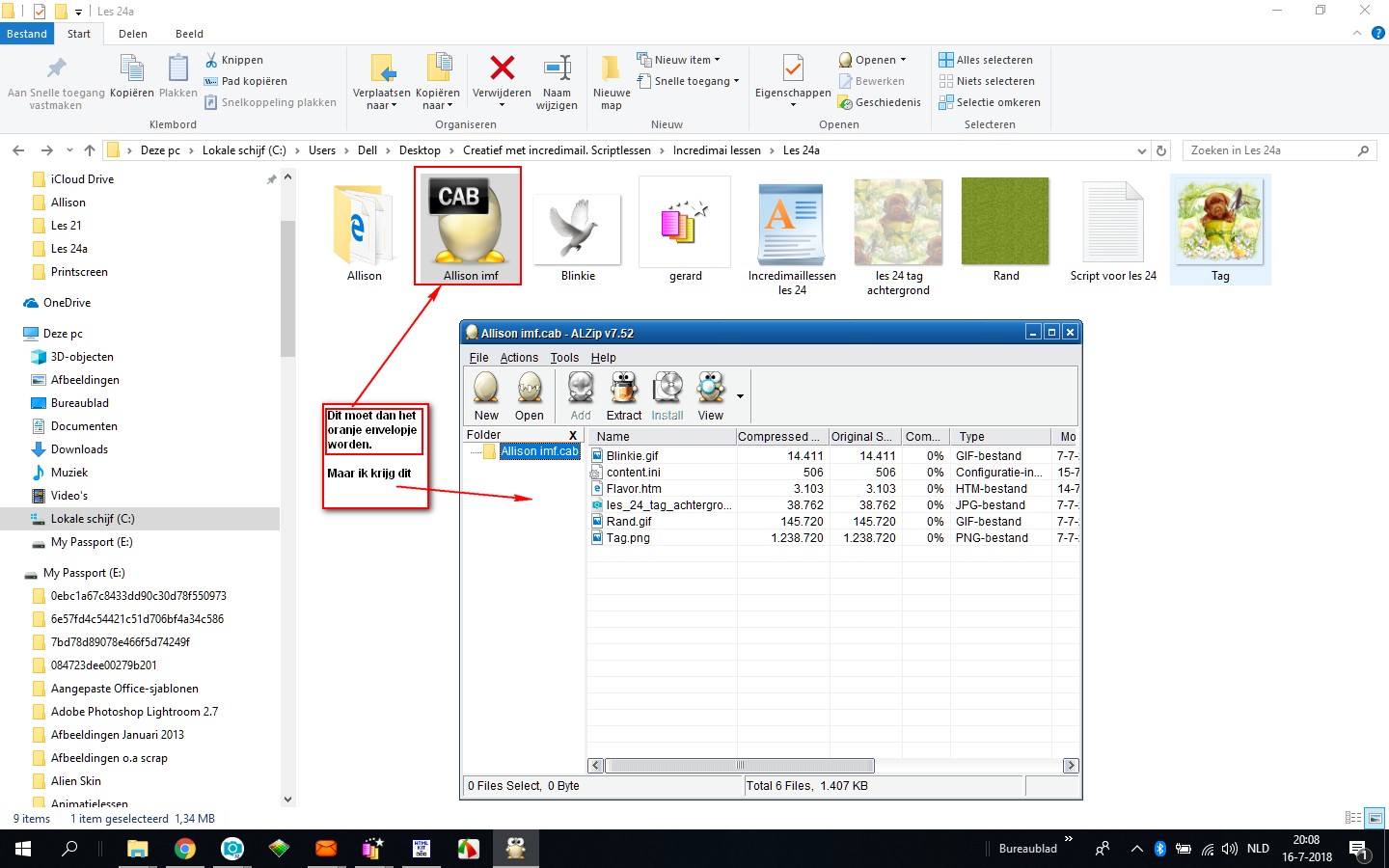This screenshot has height=868, width=1389.
Task: Open the Bestand tab
Action: tap(27, 34)
